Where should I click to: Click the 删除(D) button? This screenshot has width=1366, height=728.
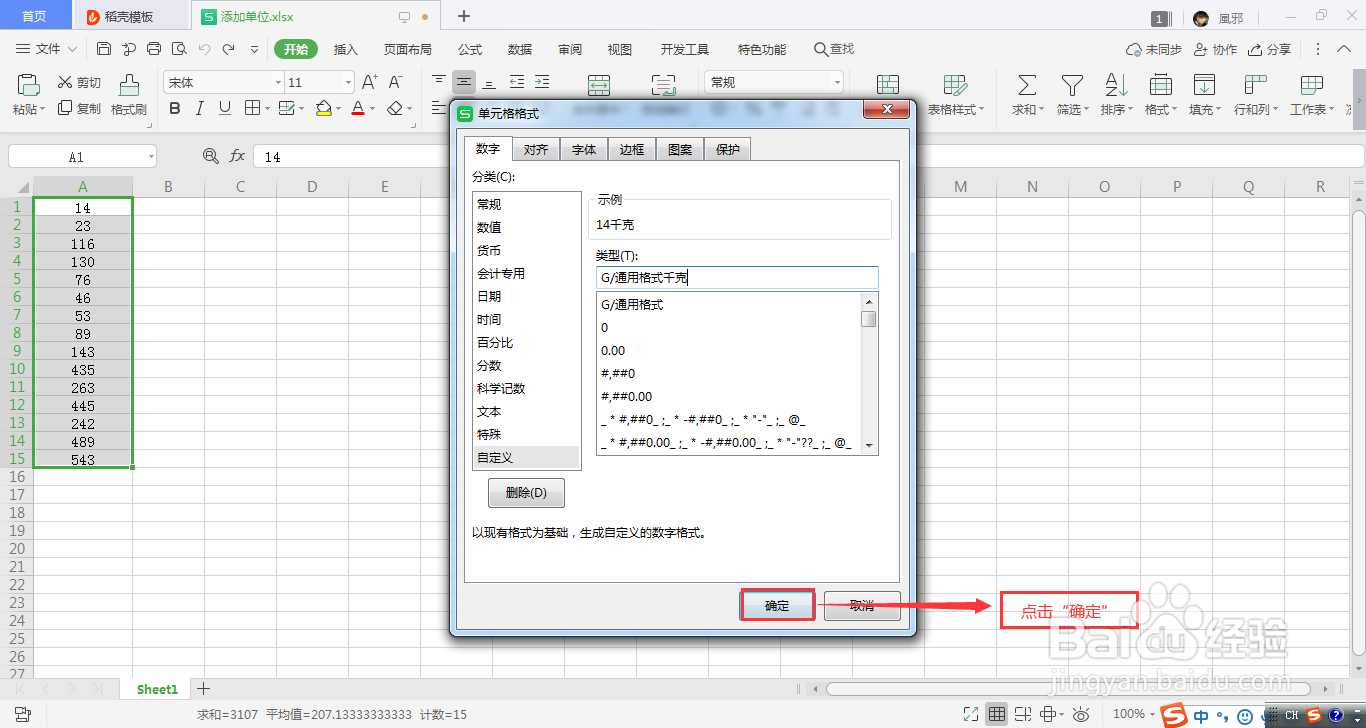(x=526, y=492)
